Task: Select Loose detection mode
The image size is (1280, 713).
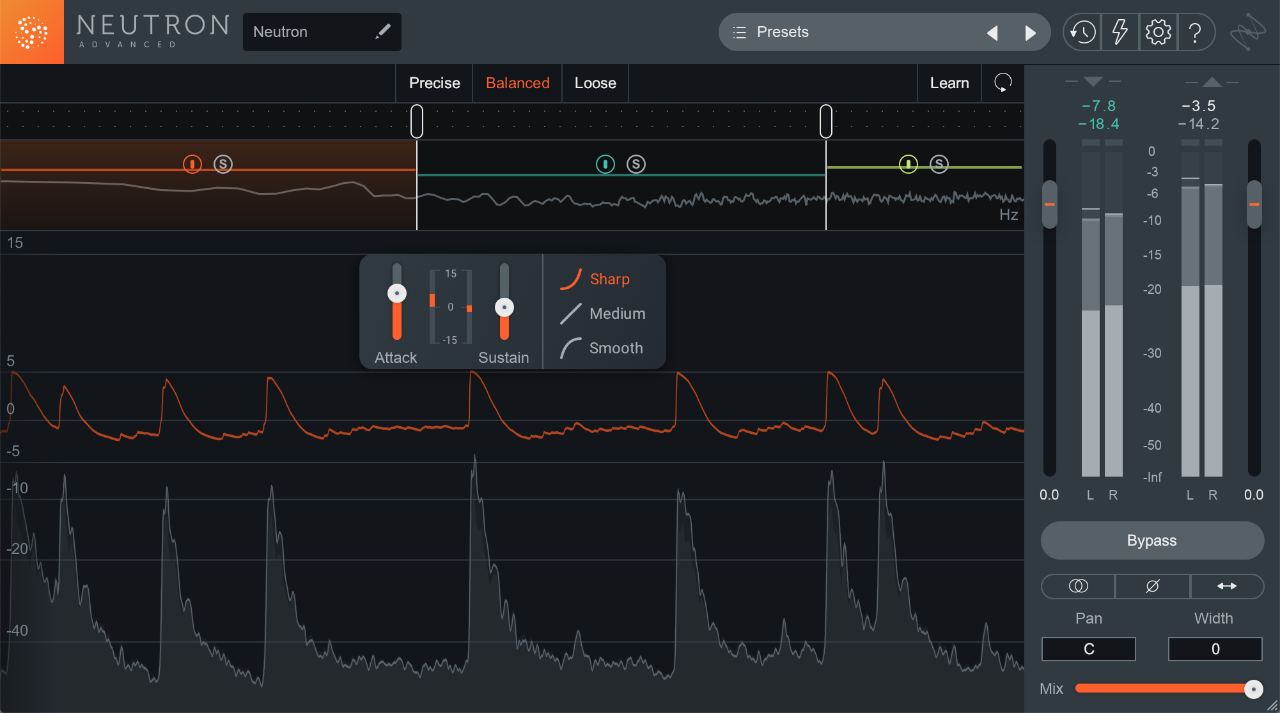Action: pyautogui.click(x=595, y=83)
